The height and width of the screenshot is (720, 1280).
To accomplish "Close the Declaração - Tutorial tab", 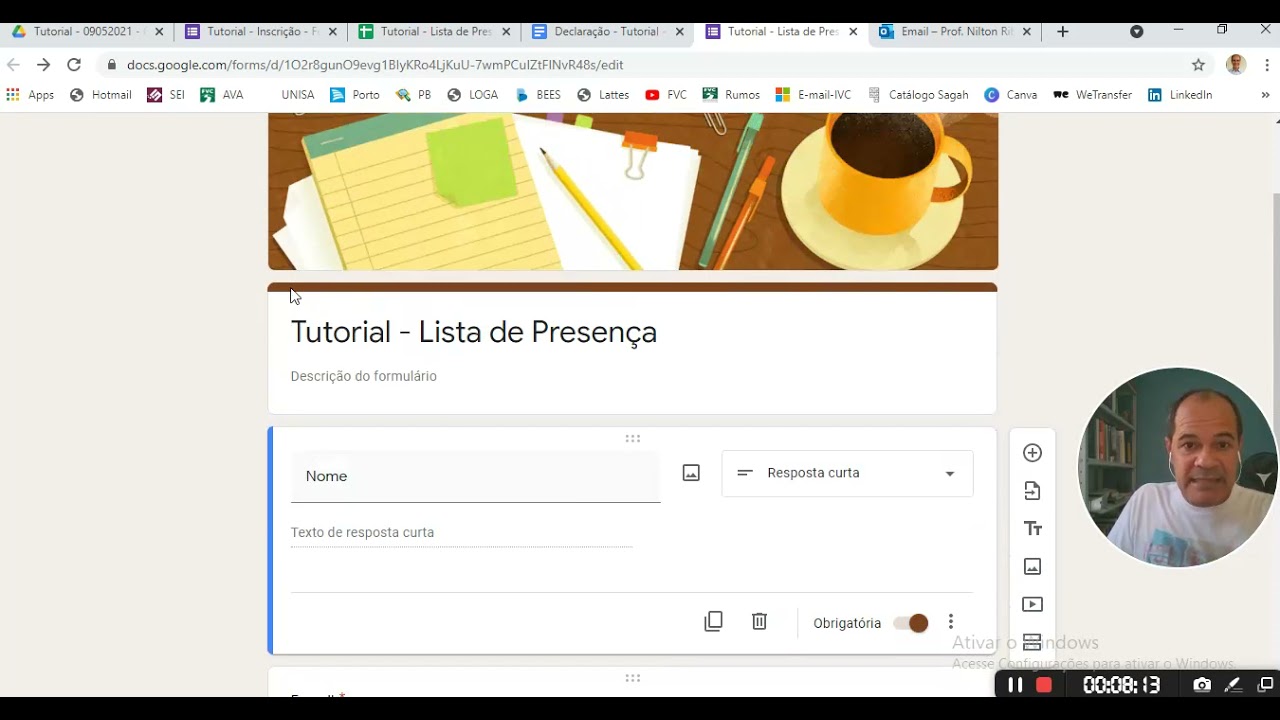I will (680, 32).
